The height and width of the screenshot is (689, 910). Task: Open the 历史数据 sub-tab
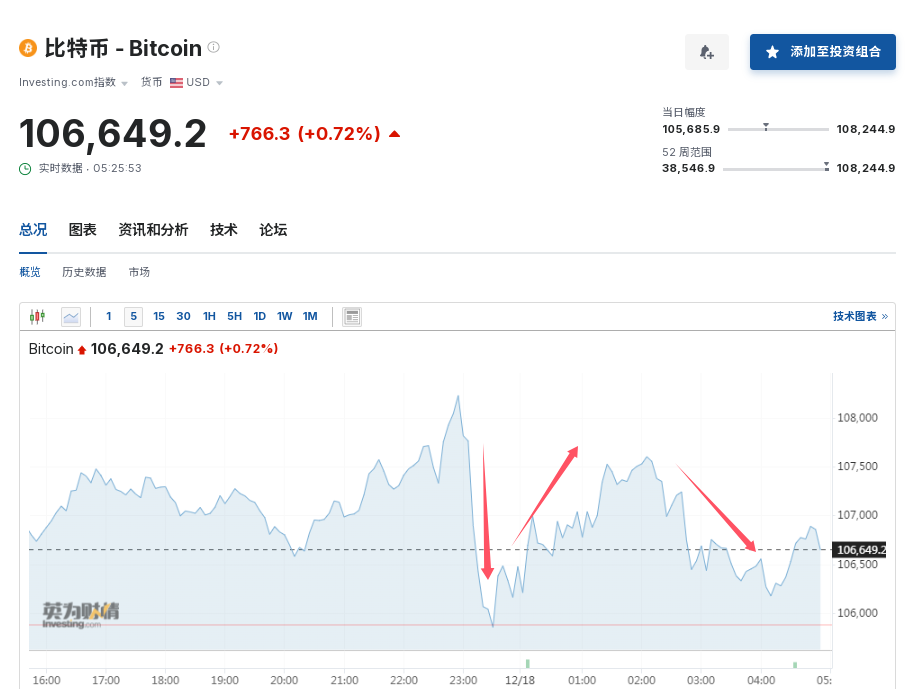click(x=84, y=272)
